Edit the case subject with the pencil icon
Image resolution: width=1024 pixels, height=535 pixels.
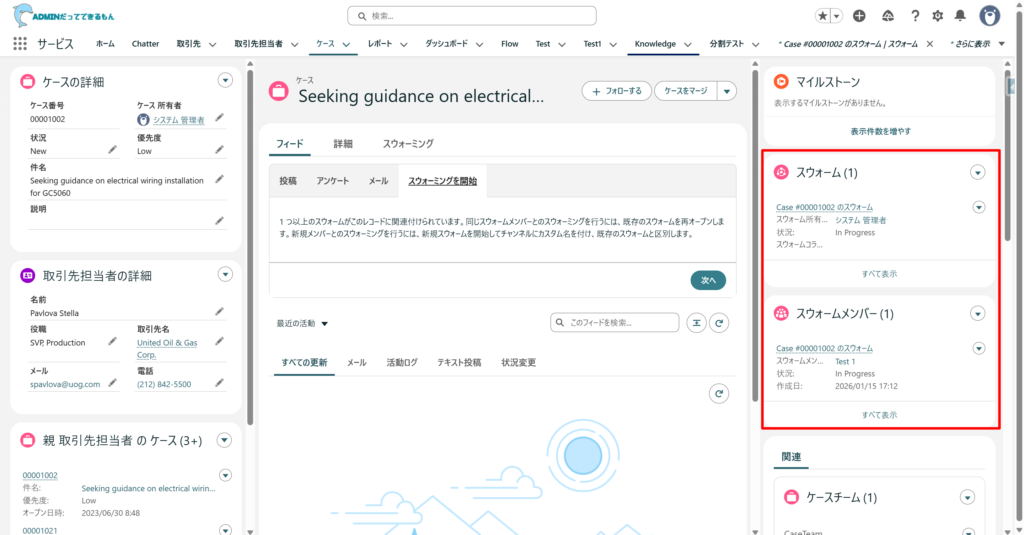(219, 179)
